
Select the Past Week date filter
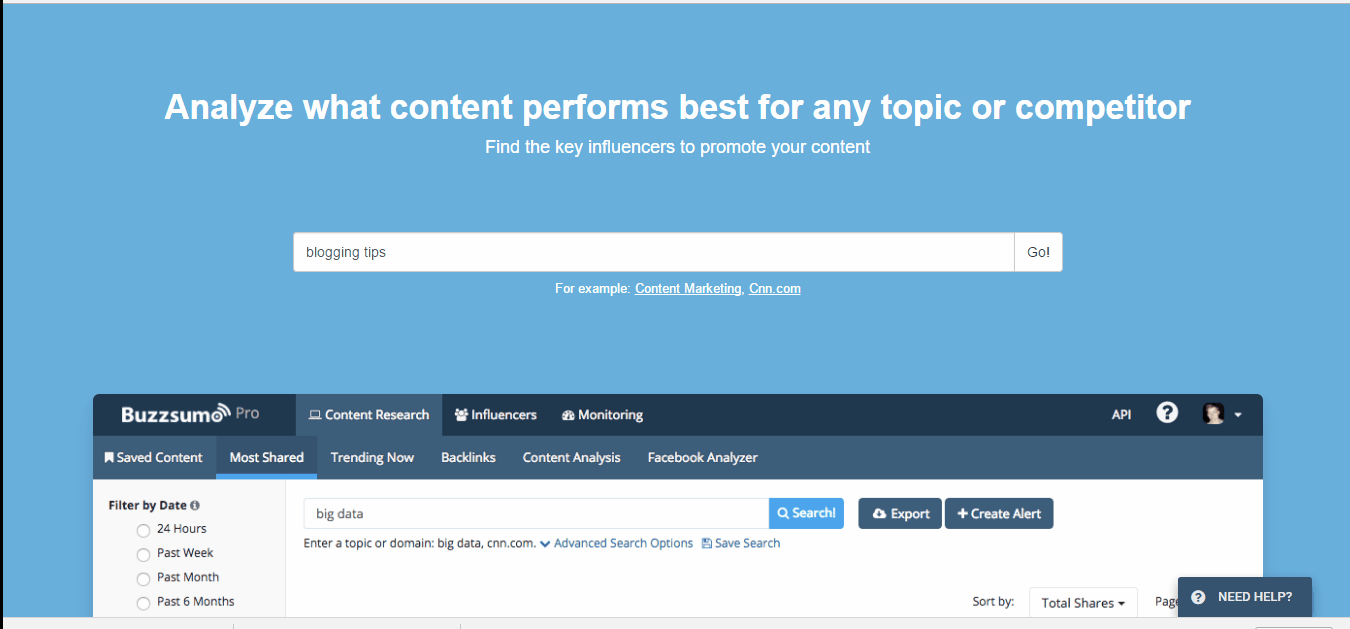point(143,553)
